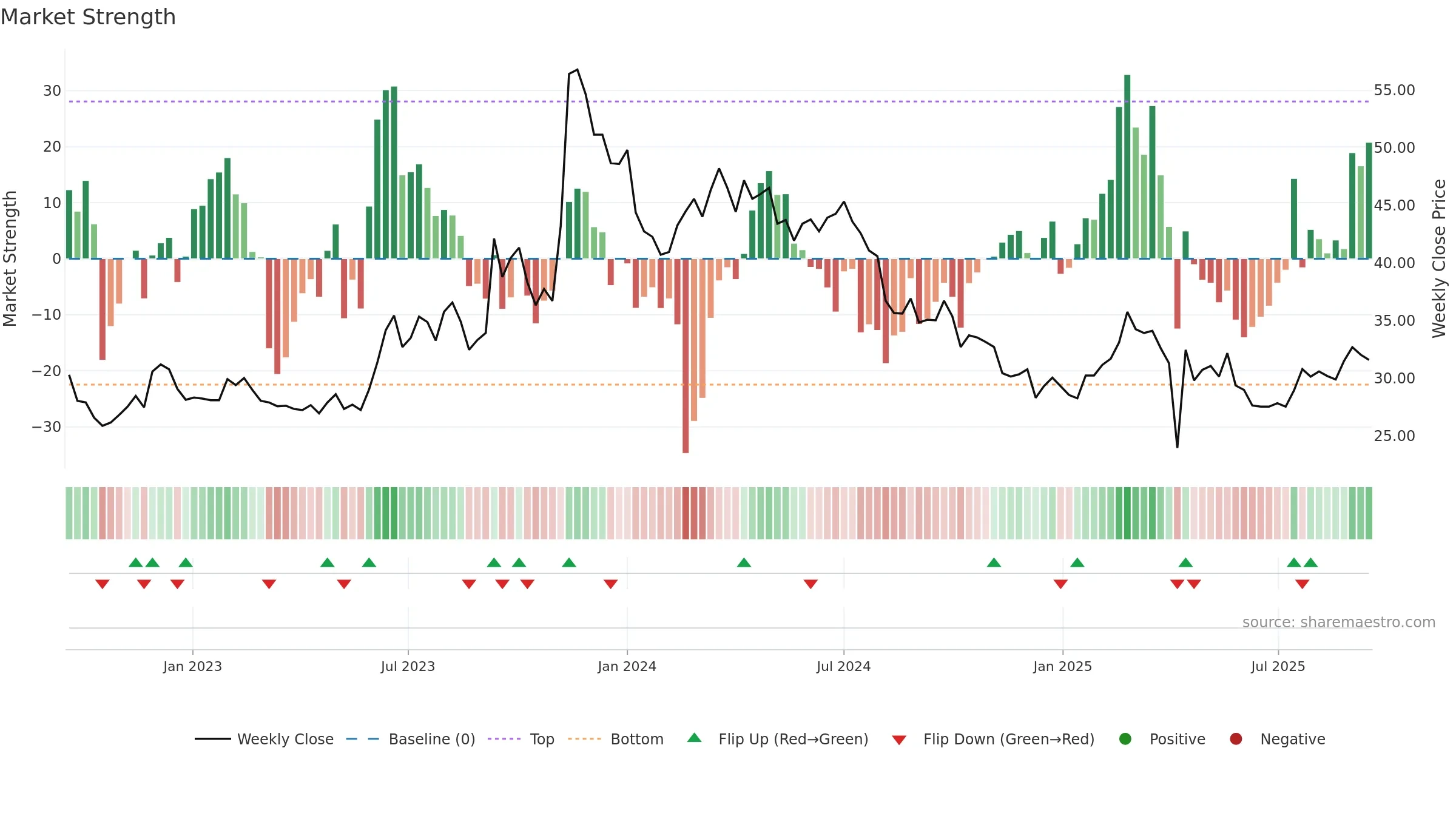Click the Market Strength chart title

coord(89,17)
